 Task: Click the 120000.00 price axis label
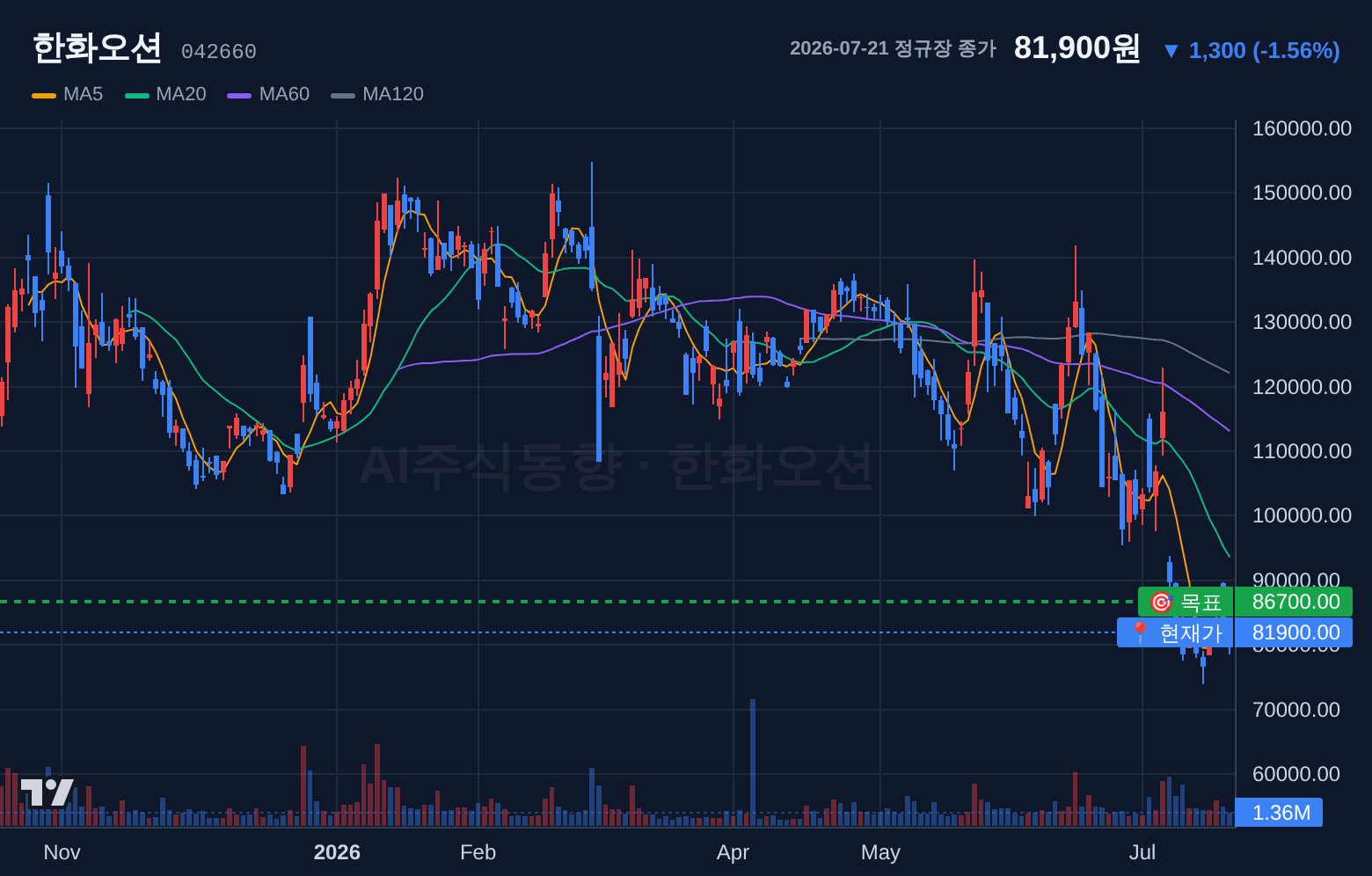click(x=1302, y=387)
